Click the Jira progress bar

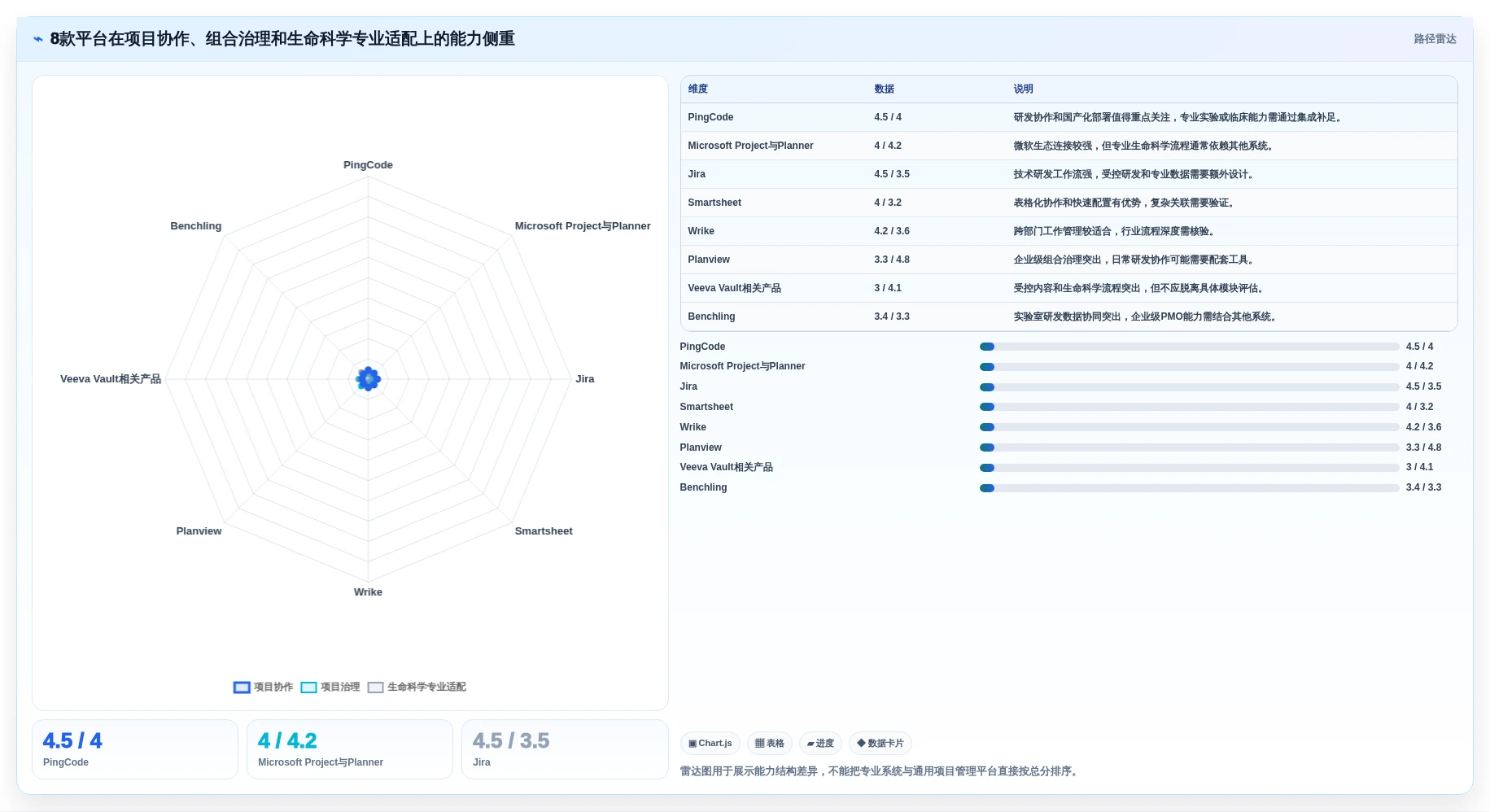coord(1189,387)
